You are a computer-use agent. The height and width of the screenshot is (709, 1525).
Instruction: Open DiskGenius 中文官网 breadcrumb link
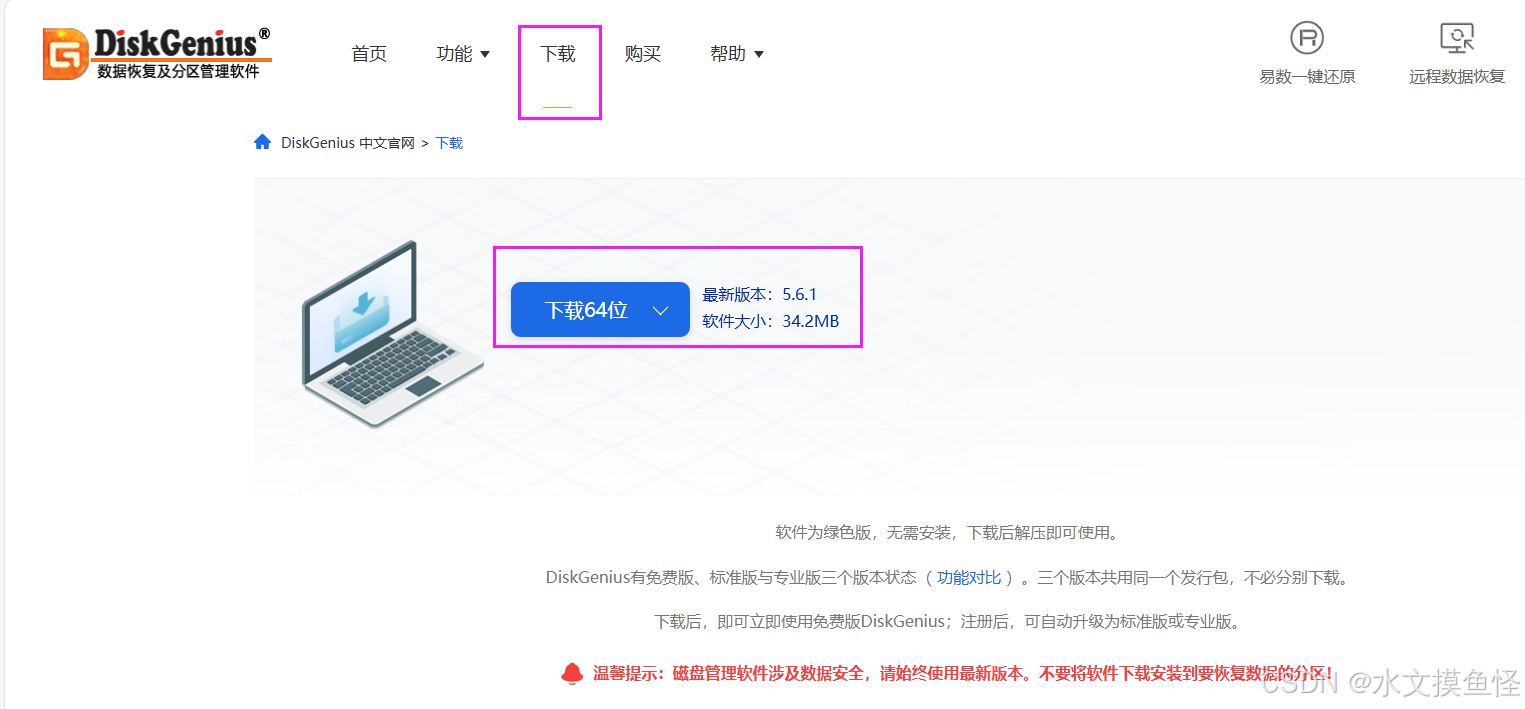347,143
